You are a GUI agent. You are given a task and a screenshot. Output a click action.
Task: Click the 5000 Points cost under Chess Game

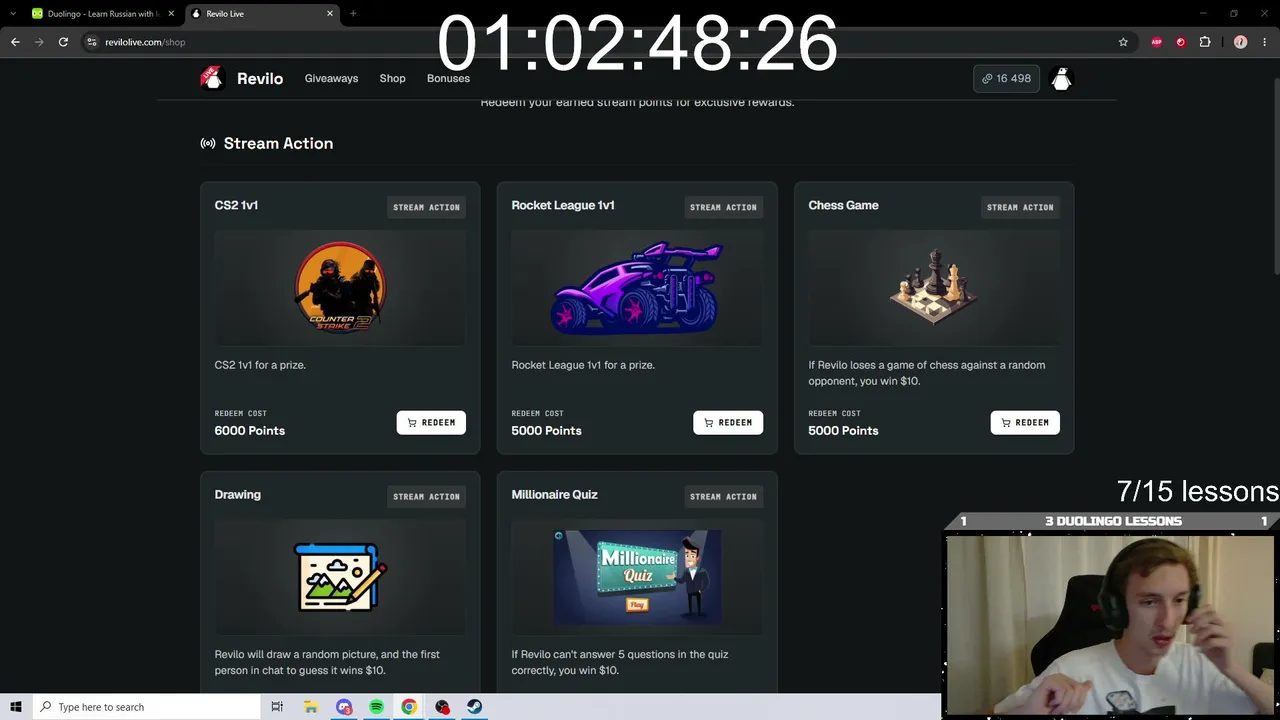[x=843, y=430]
